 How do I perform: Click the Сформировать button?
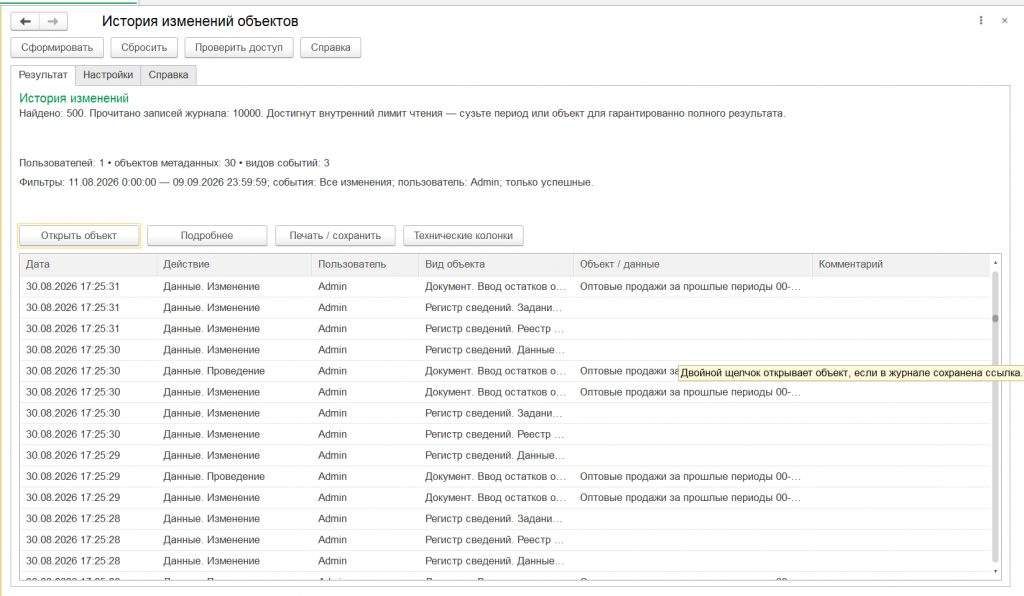57,48
